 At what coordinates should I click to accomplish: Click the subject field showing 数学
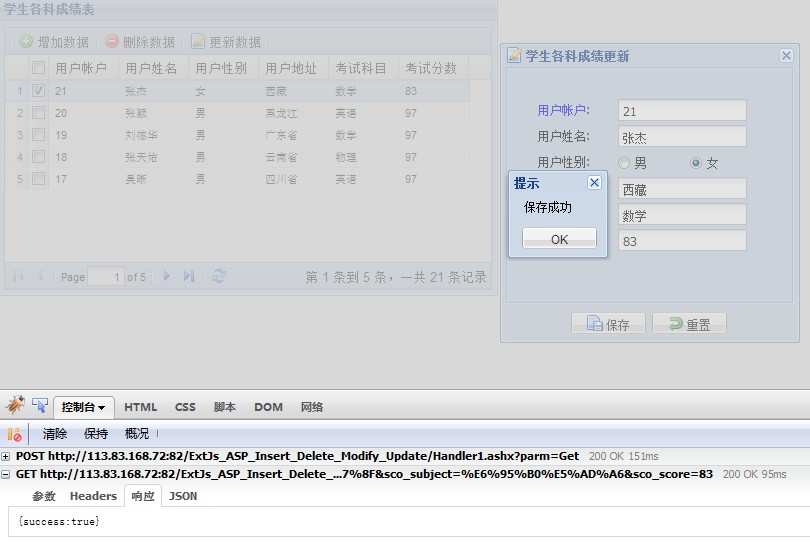682,215
